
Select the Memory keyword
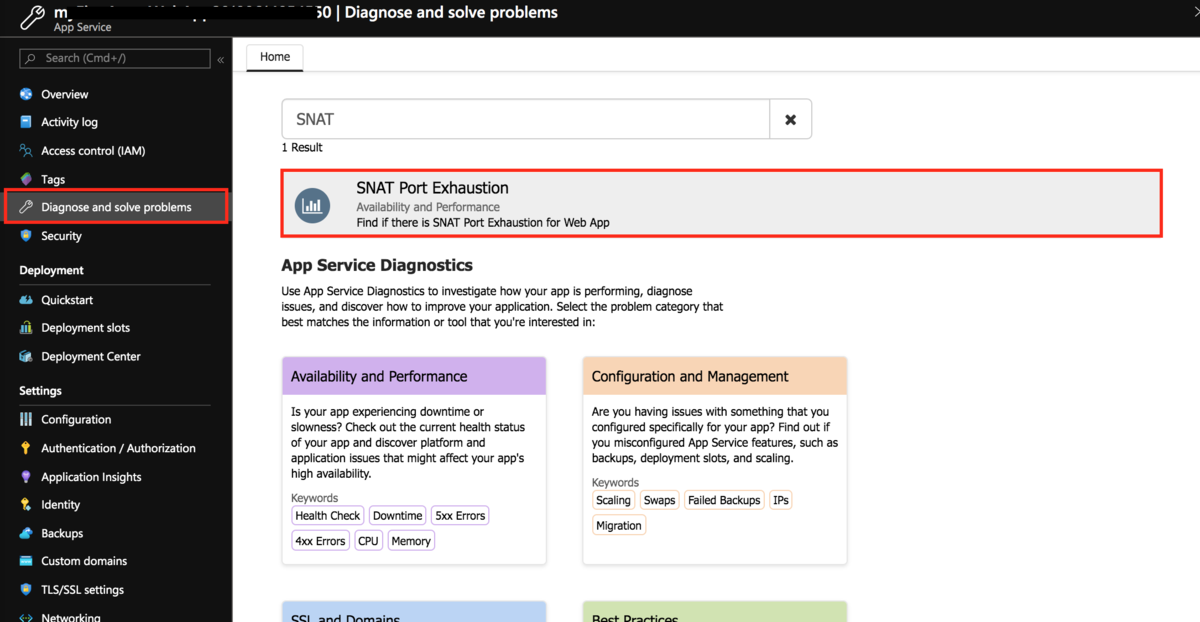coord(411,541)
